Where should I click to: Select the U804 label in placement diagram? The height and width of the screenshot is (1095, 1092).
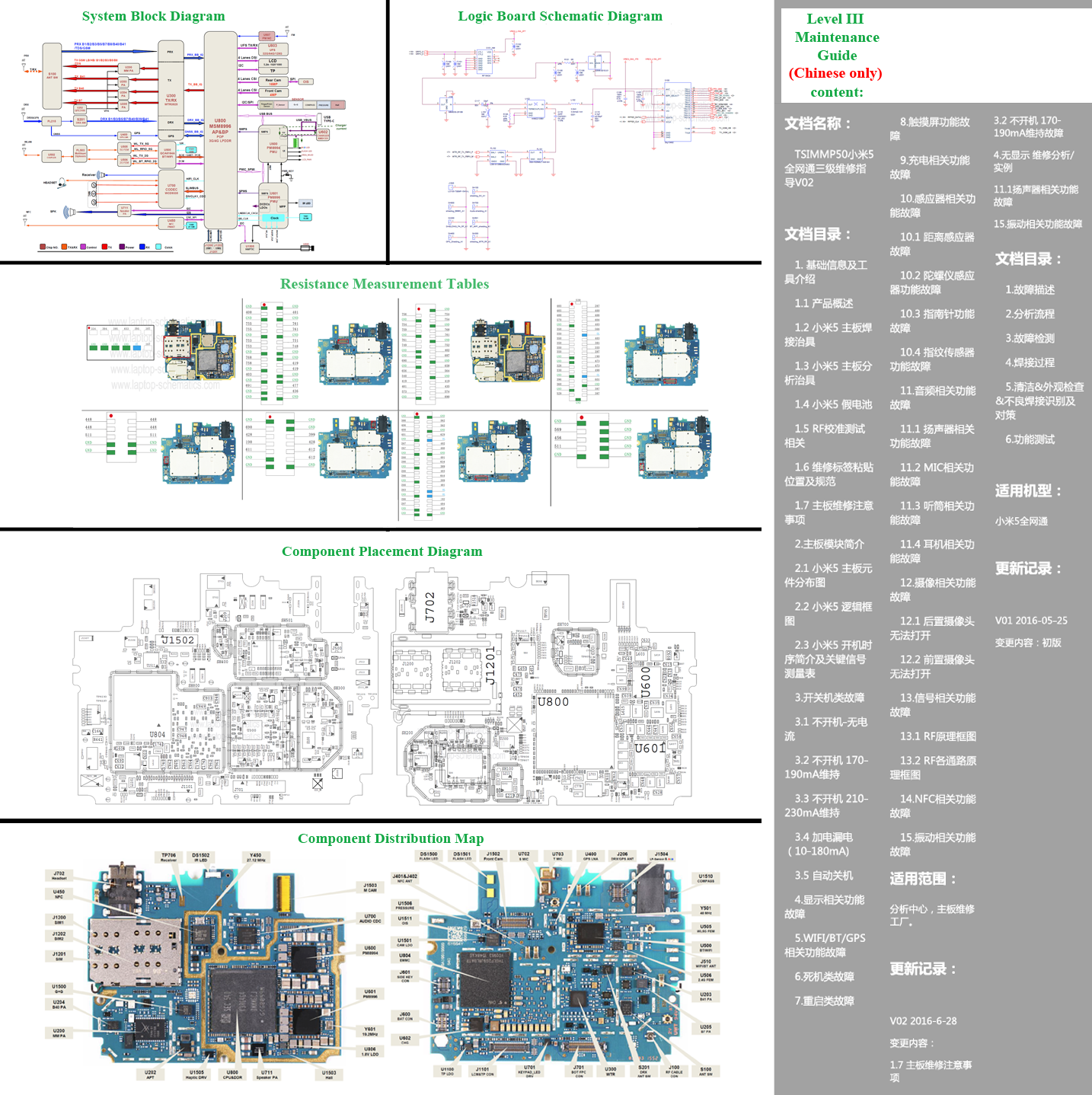pos(157,735)
